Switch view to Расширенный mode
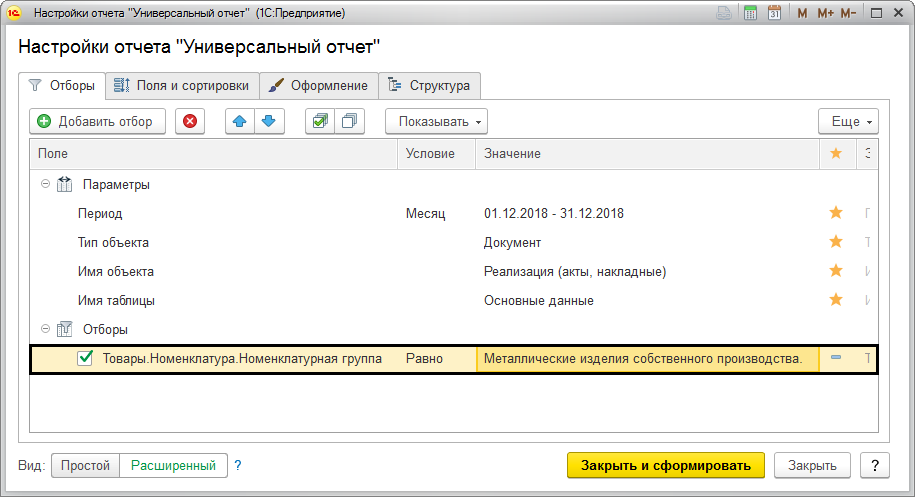The height and width of the screenshot is (497, 915). click(173, 465)
